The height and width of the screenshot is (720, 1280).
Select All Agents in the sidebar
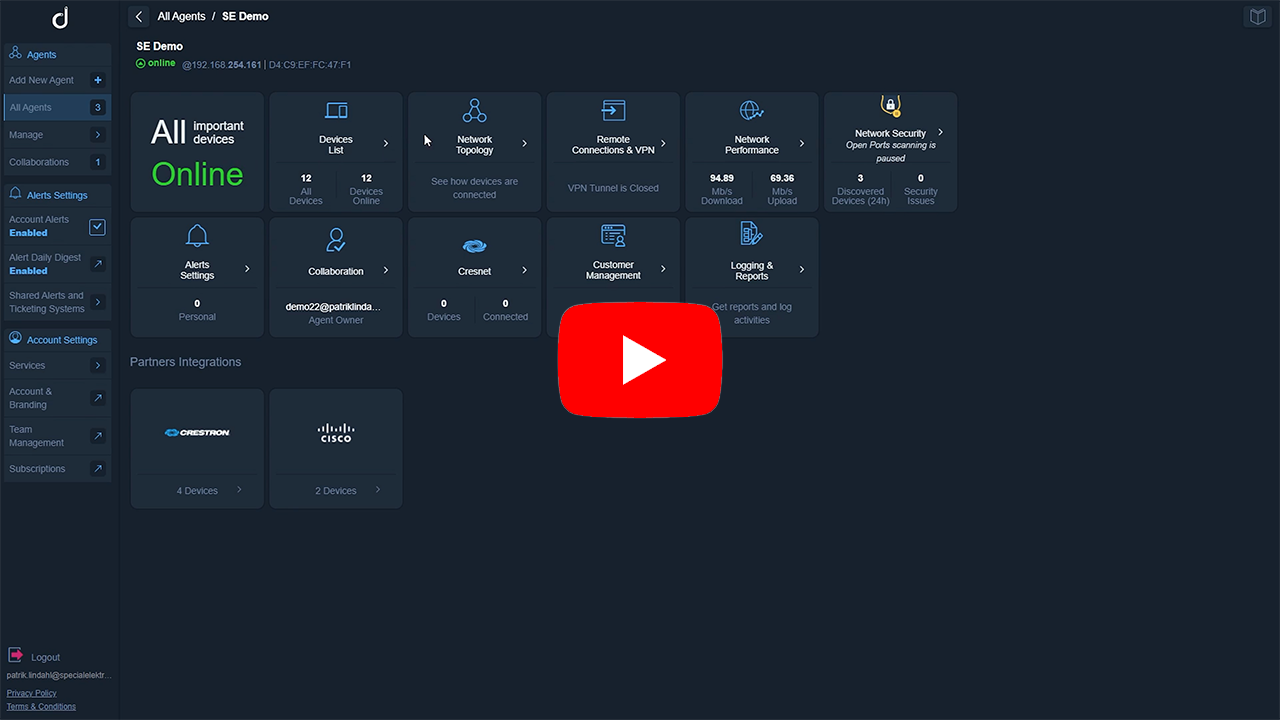click(x=57, y=107)
